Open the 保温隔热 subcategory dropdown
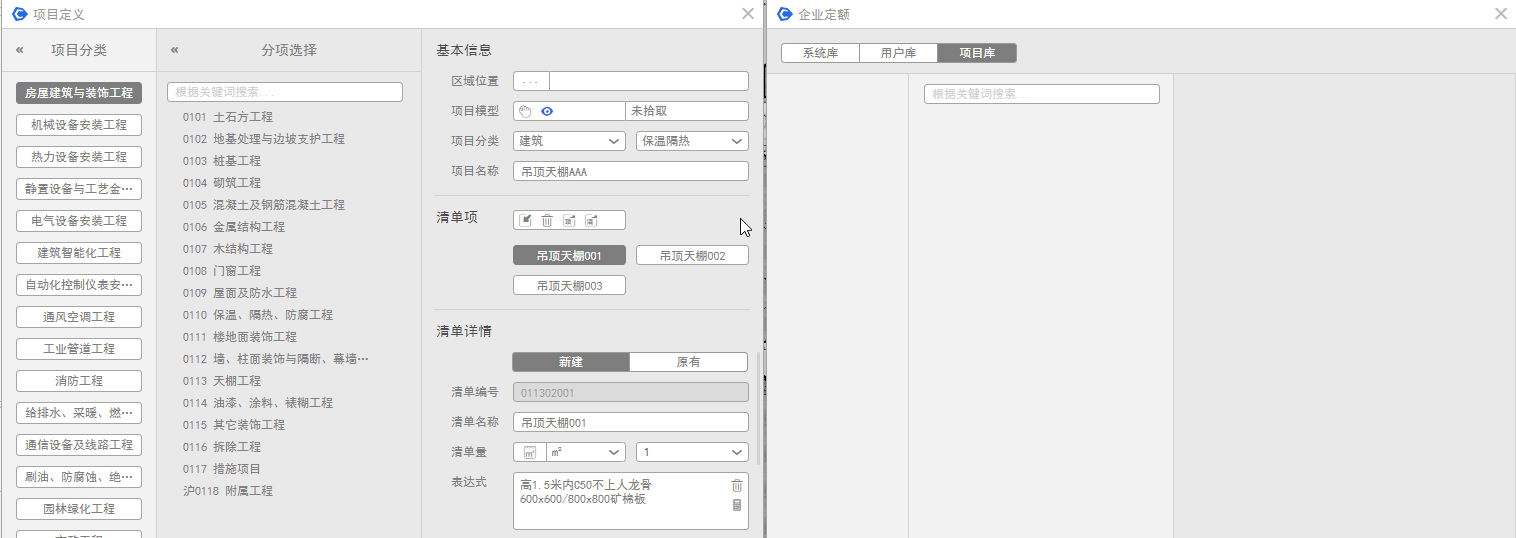This screenshot has height=538, width=1516. (x=692, y=141)
